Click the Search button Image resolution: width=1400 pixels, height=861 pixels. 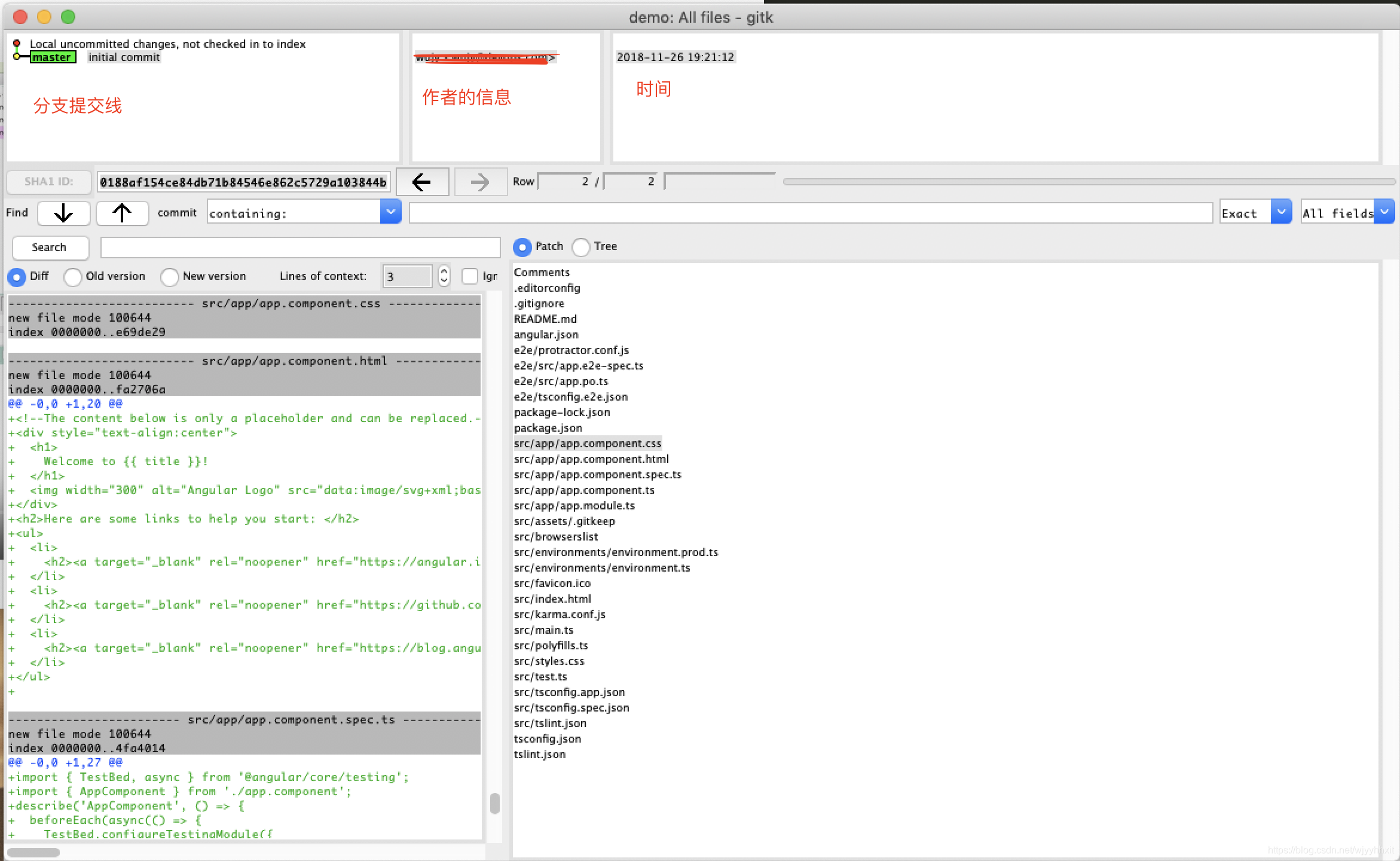coord(50,248)
